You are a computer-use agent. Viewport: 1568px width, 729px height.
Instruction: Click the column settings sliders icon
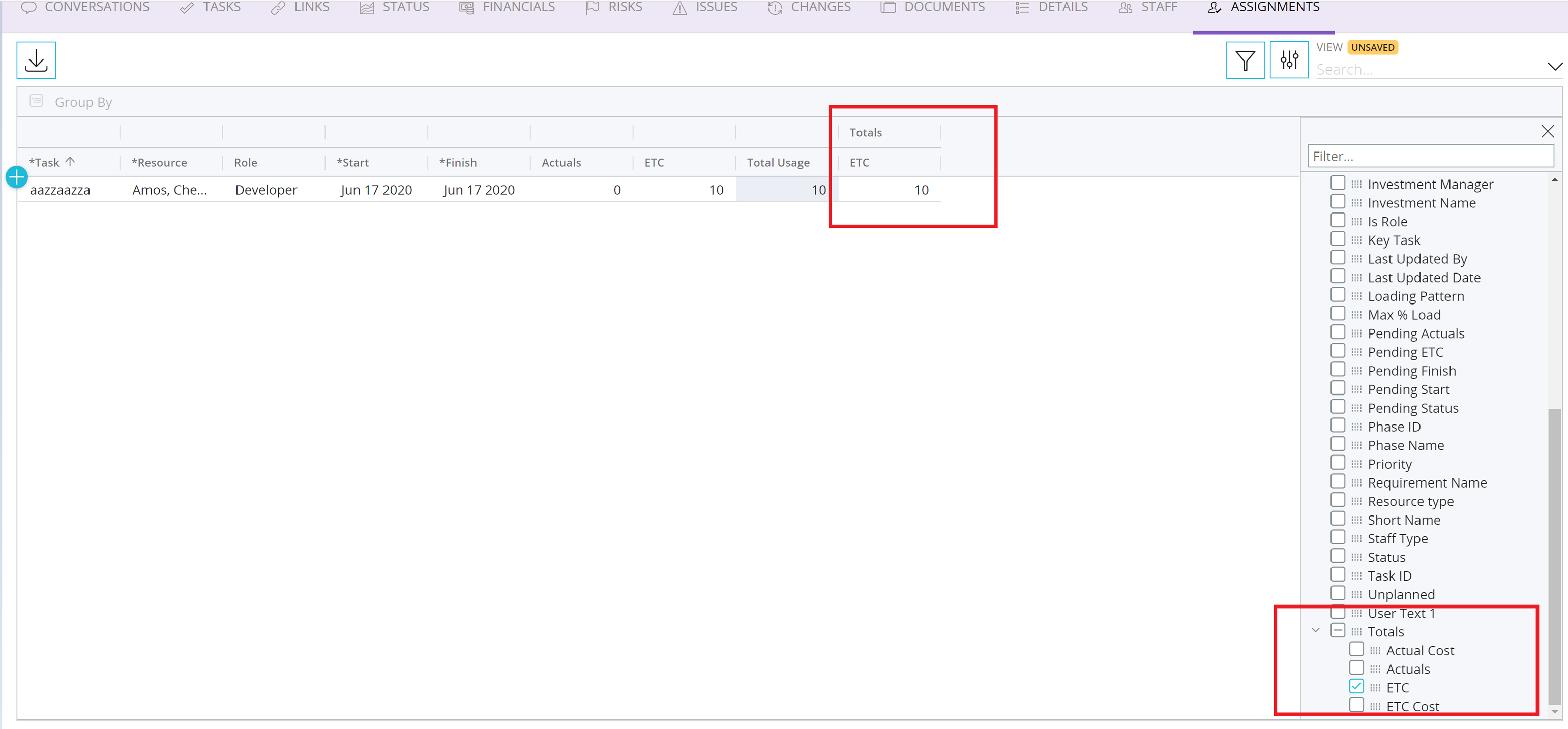1289,60
